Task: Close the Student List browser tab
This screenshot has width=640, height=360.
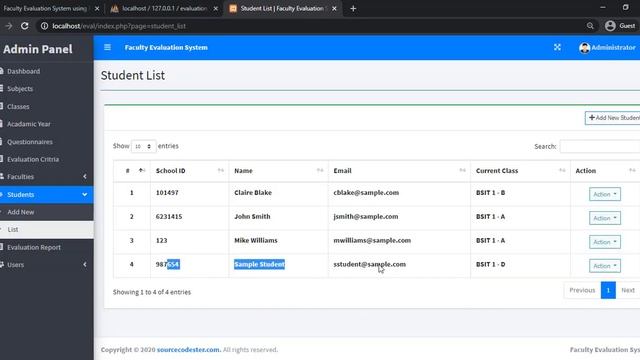Action: pos(334,9)
